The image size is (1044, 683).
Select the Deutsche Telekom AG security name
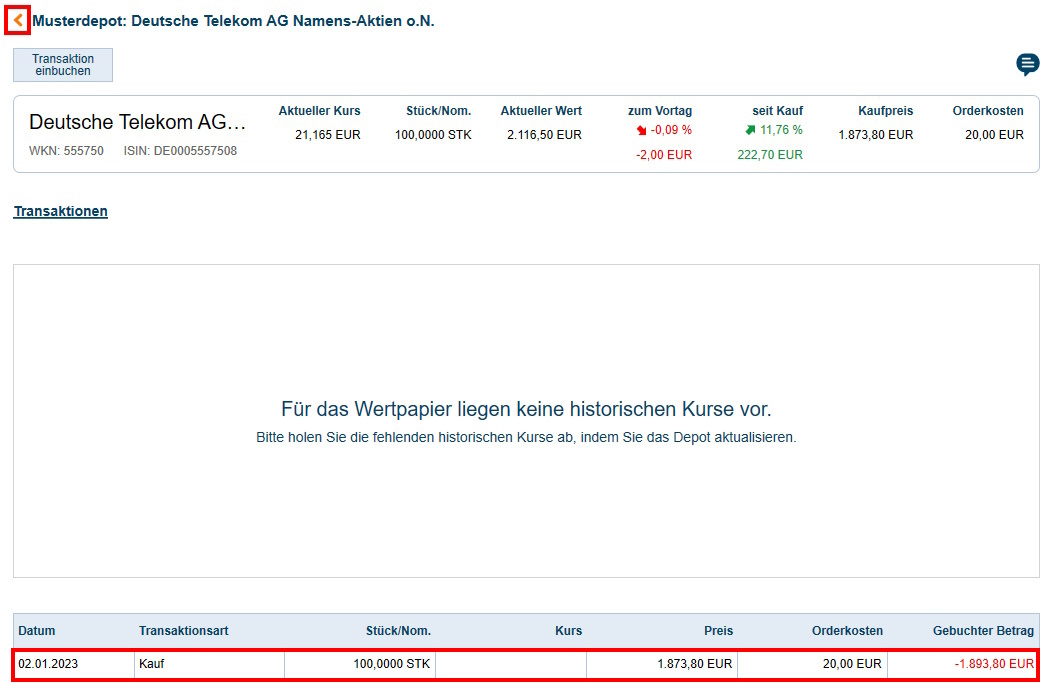click(x=138, y=122)
